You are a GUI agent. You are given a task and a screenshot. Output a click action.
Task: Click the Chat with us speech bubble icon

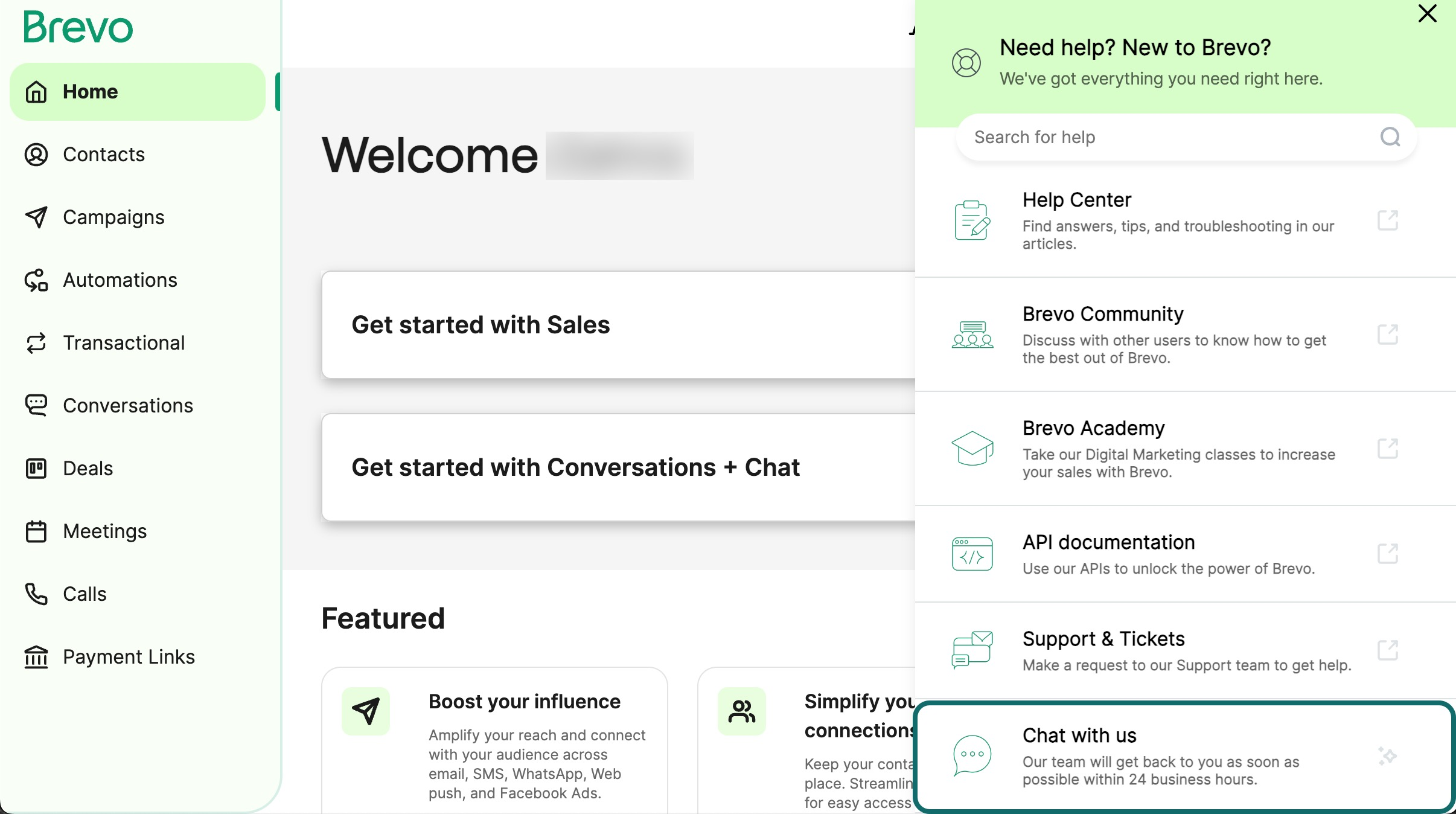[x=972, y=755]
